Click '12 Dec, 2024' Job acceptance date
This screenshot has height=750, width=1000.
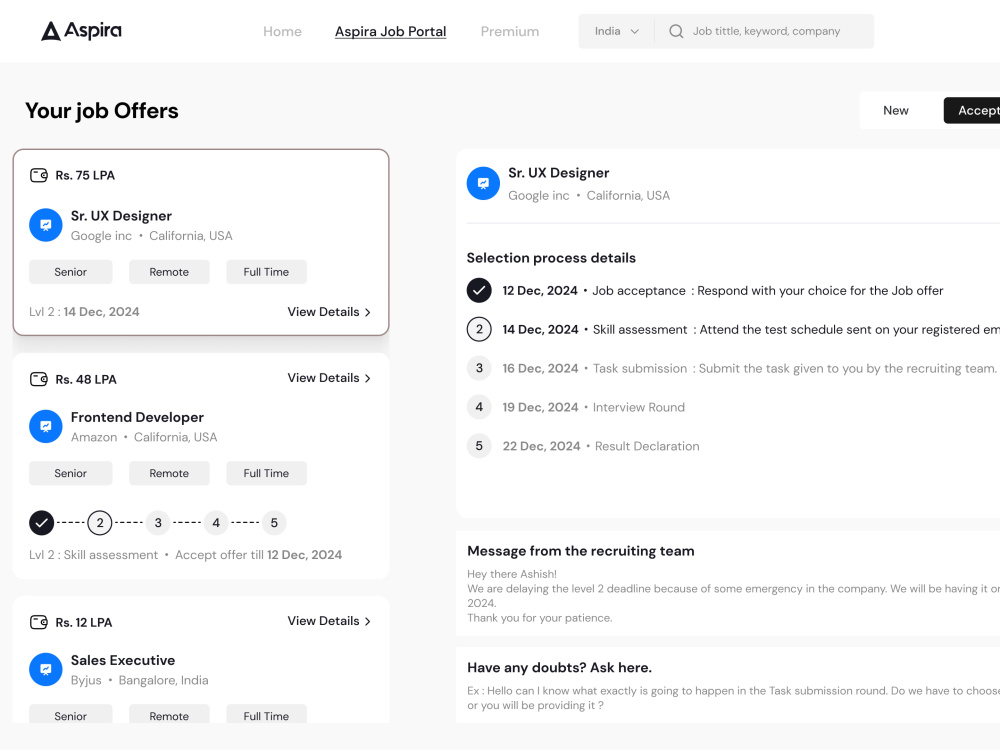click(x=540, y=290)
